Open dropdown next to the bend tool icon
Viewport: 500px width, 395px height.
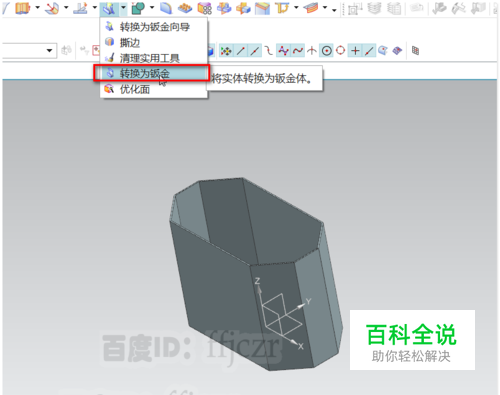pos(66,7)
